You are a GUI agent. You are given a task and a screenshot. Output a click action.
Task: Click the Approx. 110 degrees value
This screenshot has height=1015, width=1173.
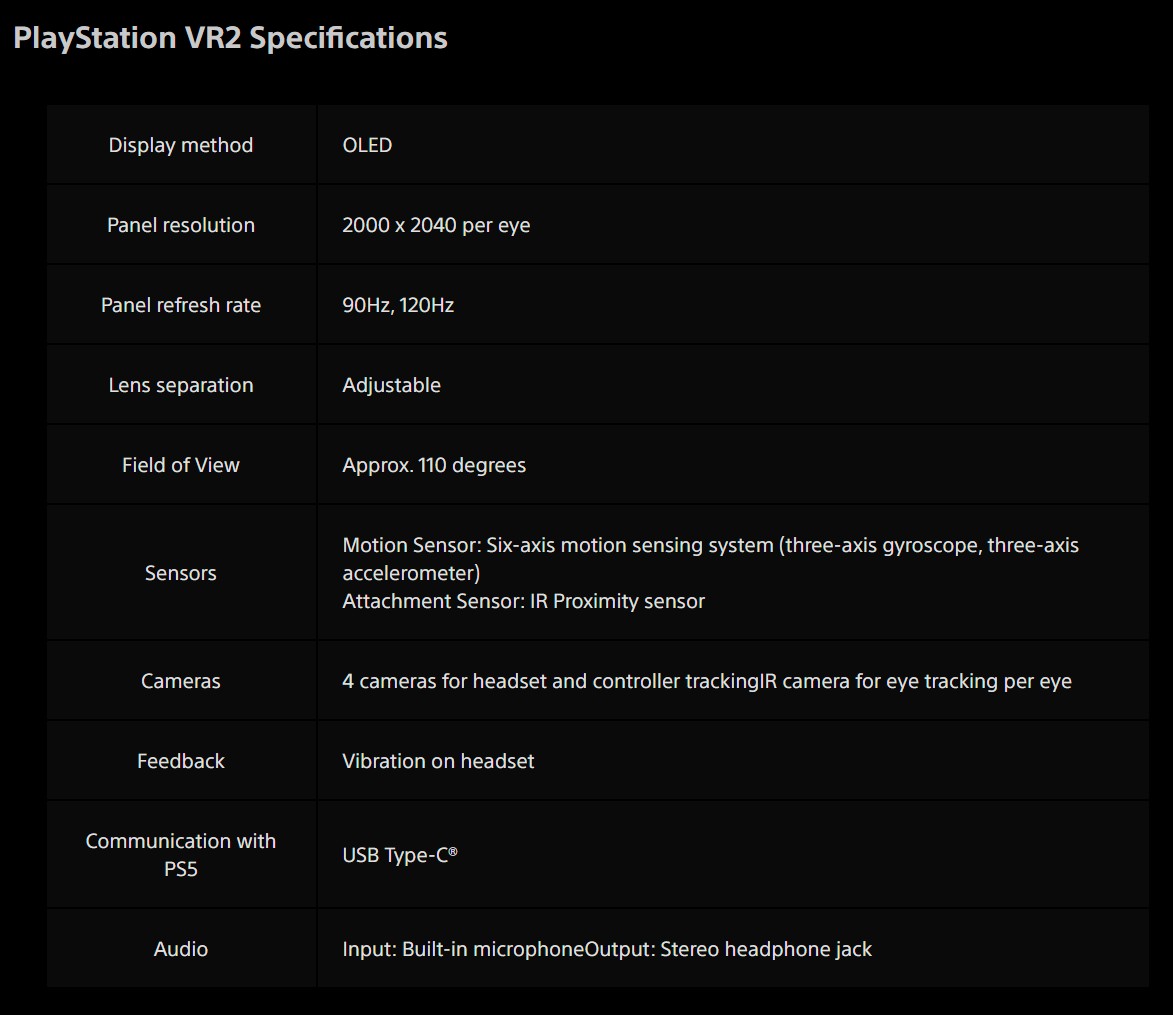[434, 465]
